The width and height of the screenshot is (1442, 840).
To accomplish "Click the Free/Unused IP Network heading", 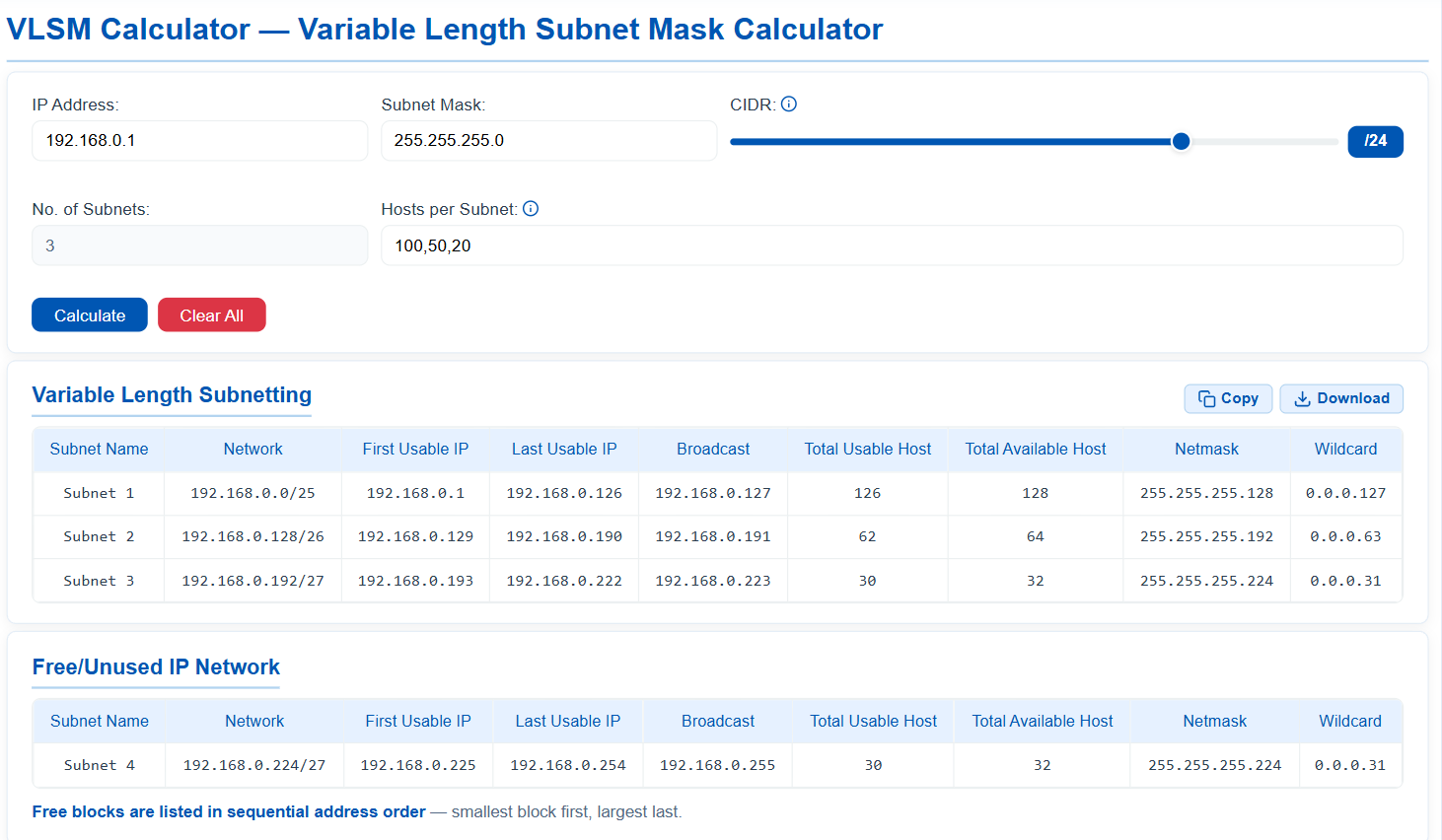I will point(156,666).
